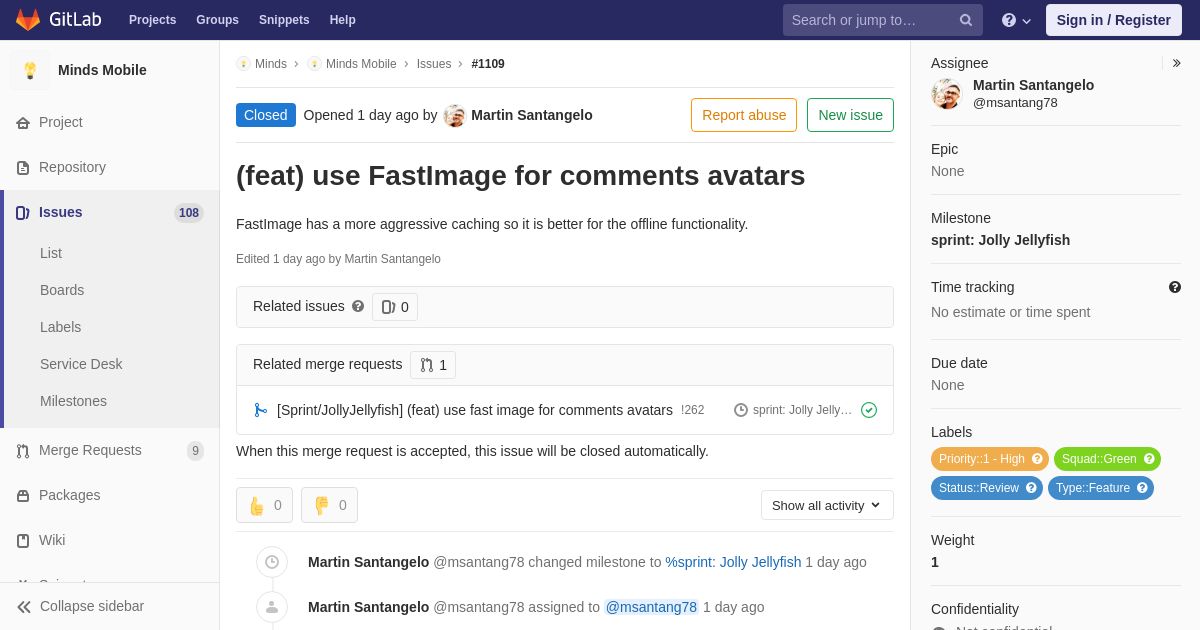Open the Repository sidebar section
This screenshot has width=1200, height=630.
[72, 167]
